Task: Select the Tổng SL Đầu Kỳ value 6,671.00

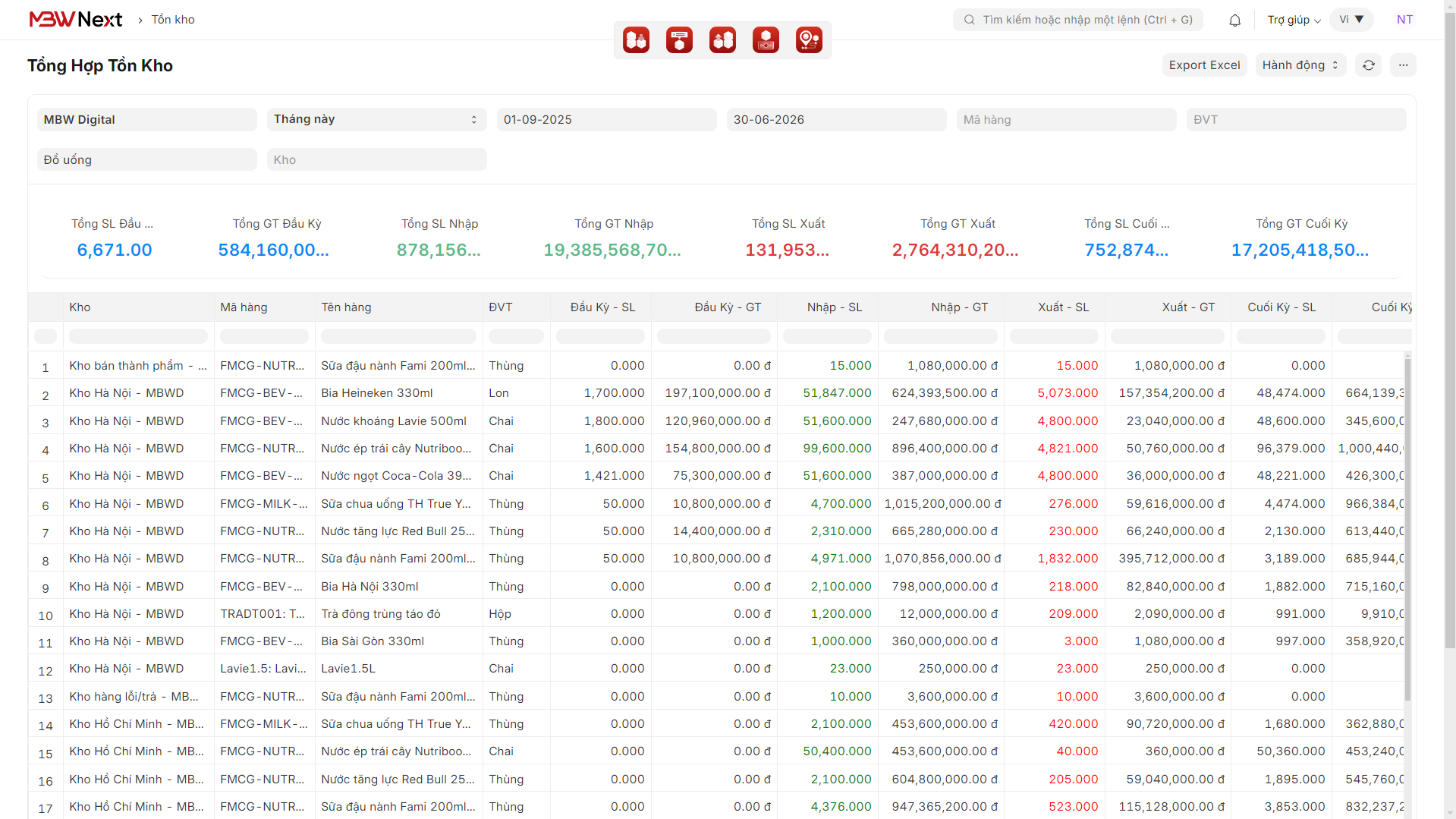Action: (x=115, y=250)
